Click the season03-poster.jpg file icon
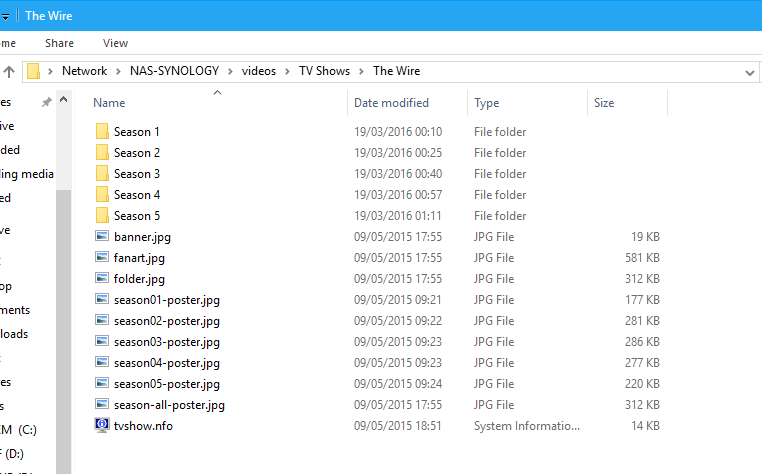 click(x=102, y=341)
